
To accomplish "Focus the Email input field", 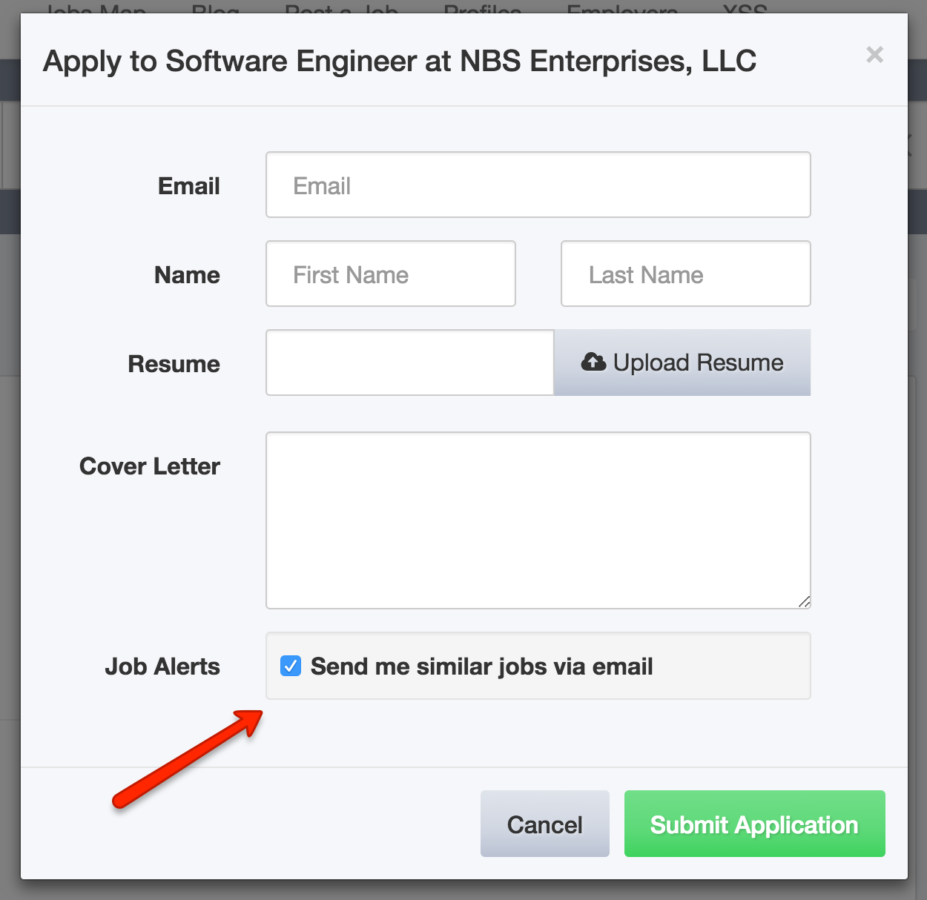I will [538, 184].
